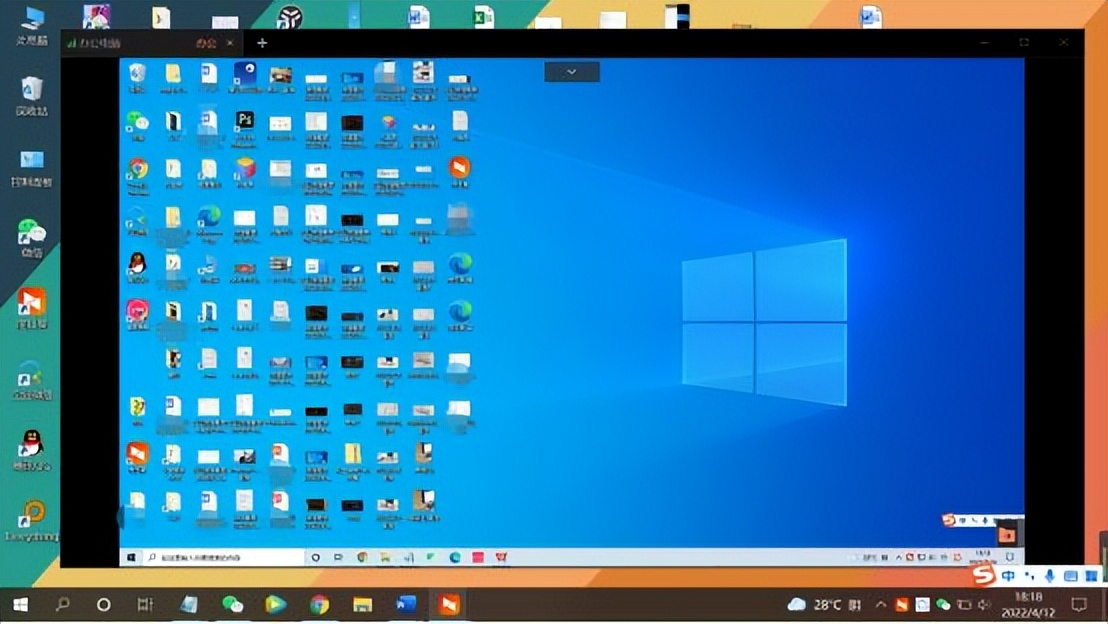Screen dimensions: 1108x624
Task: Launch Chrome from host taskbar
Action: click(319, 604)
